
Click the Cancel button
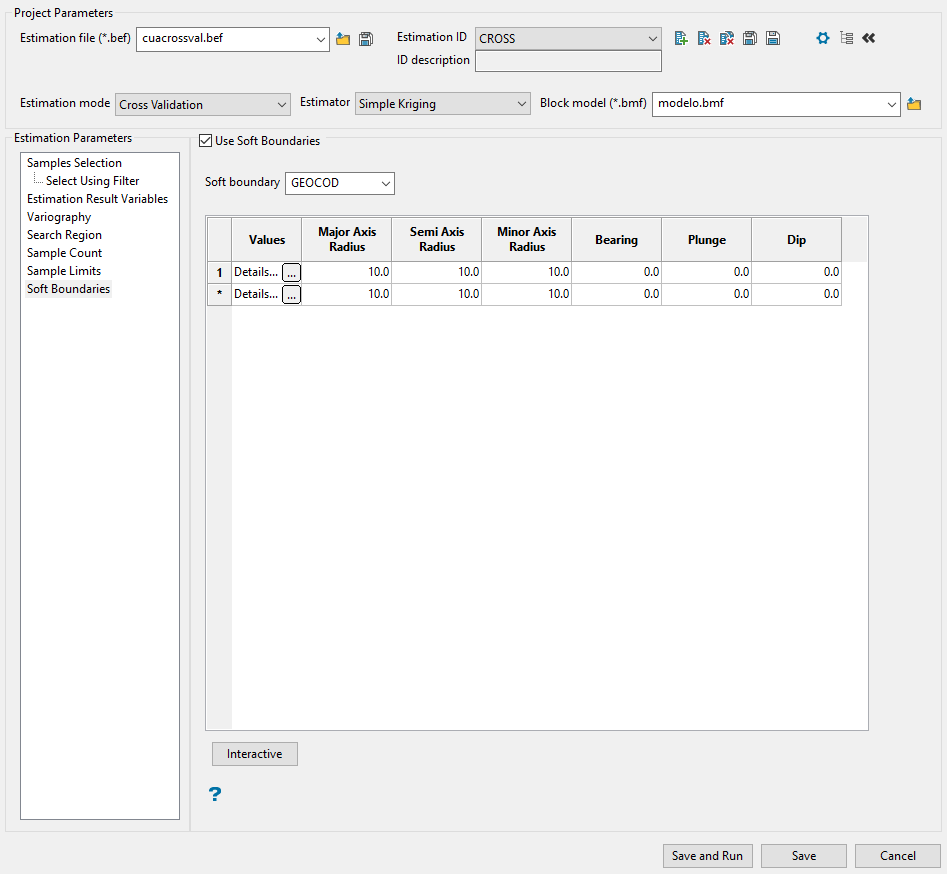point(897,856)
